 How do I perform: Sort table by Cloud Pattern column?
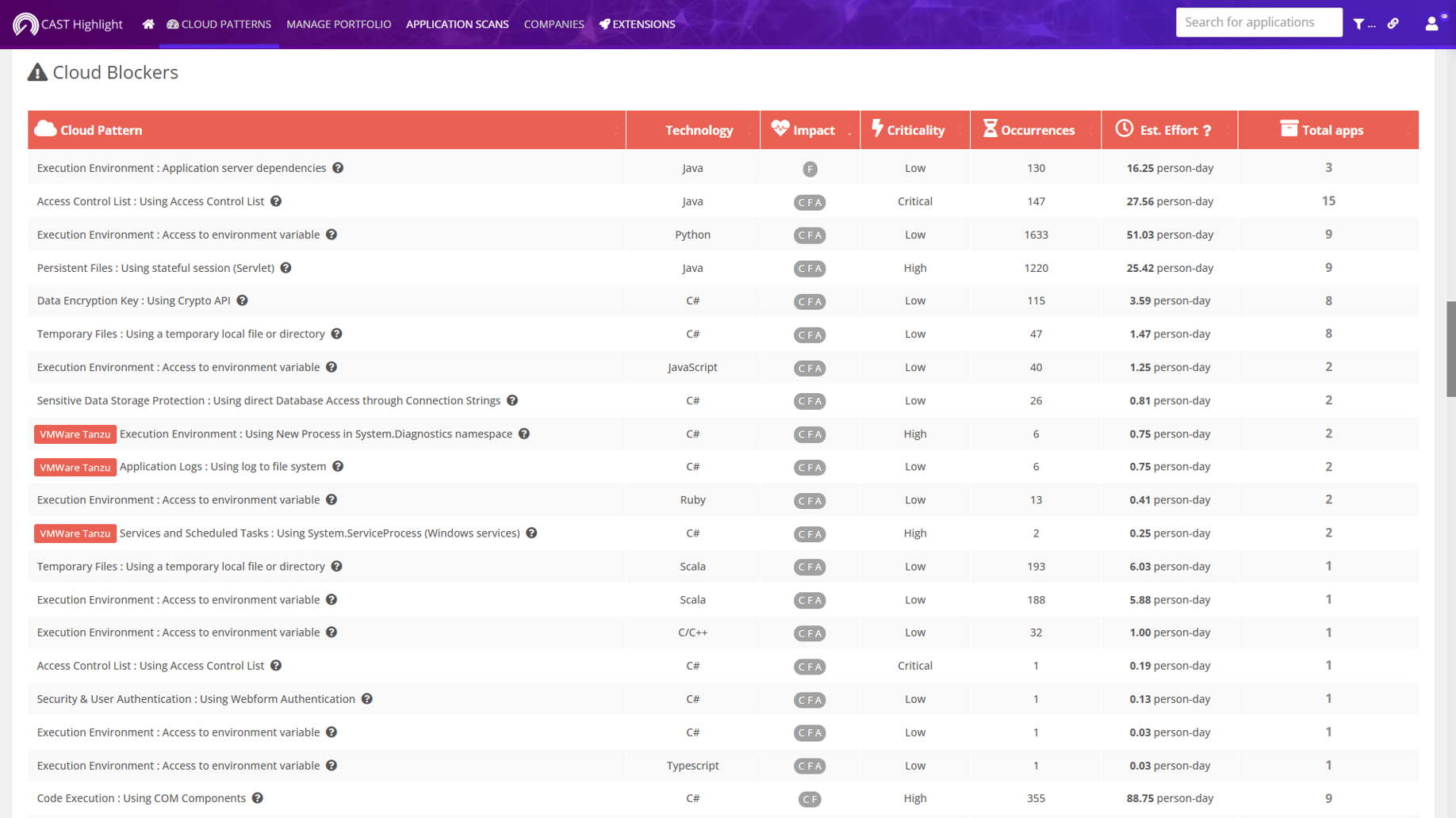point(102,130)
